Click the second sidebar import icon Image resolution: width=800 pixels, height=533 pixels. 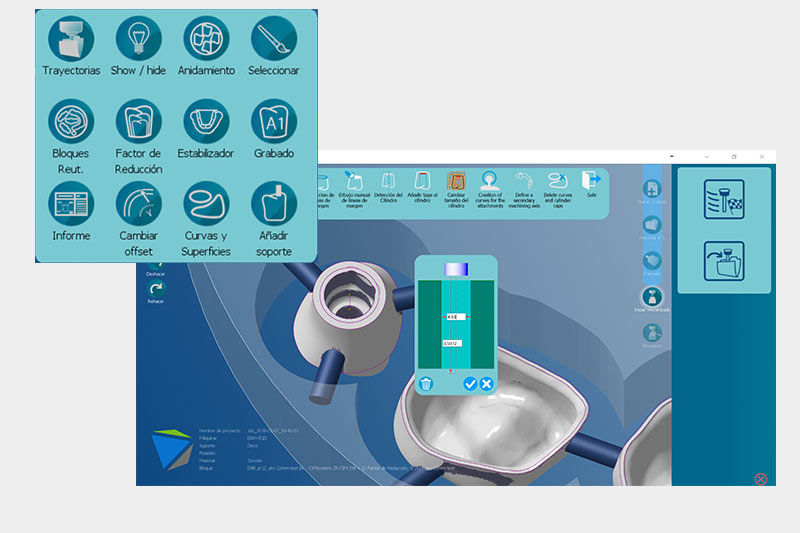tap(652, 227)
